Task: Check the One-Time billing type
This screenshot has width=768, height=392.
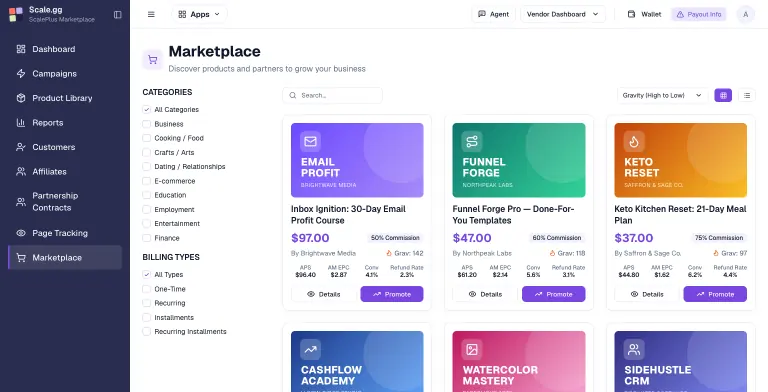Action: coord(146,289)
